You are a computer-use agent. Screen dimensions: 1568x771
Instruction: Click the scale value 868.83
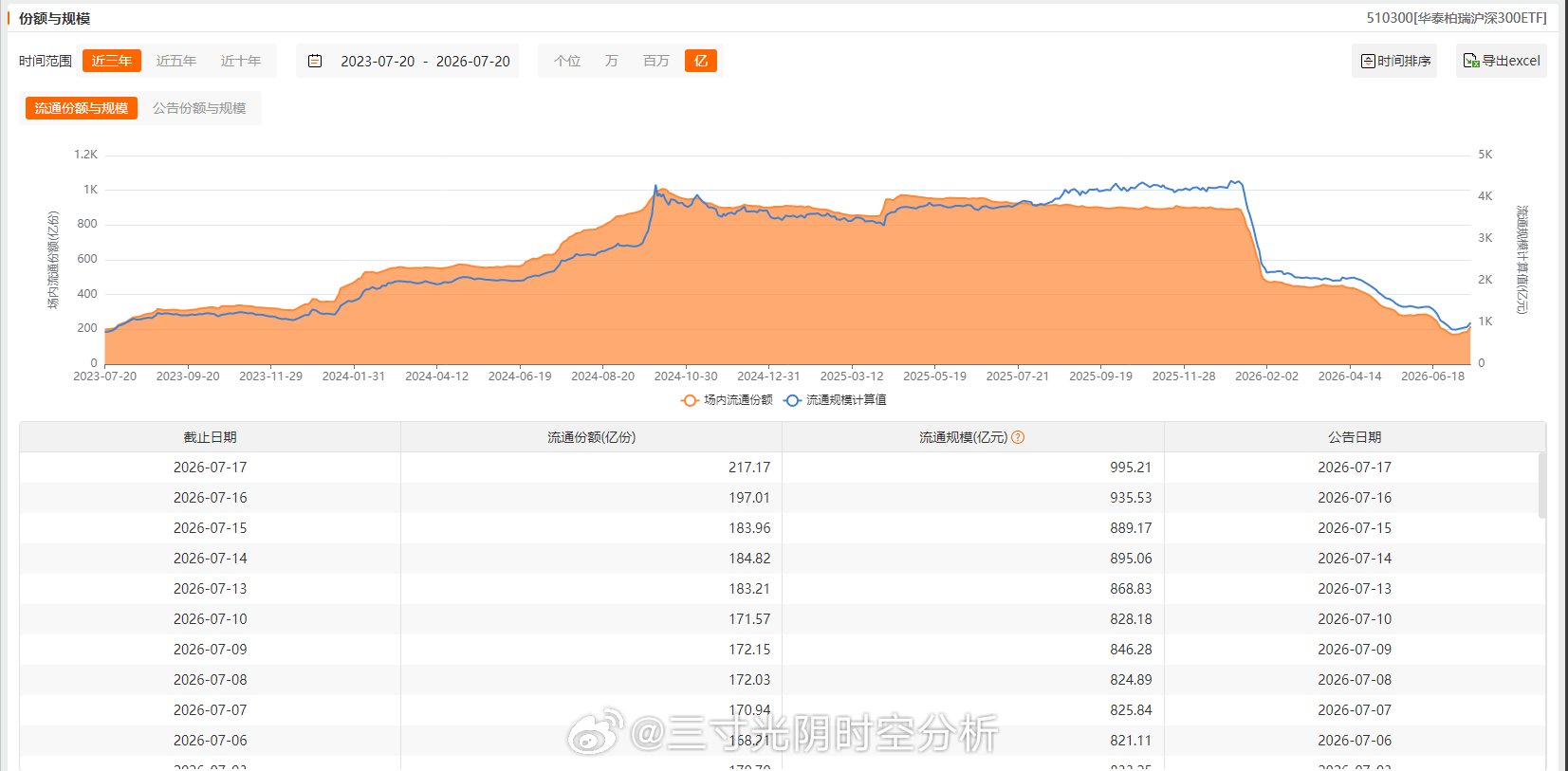[x=1131, y=589]
